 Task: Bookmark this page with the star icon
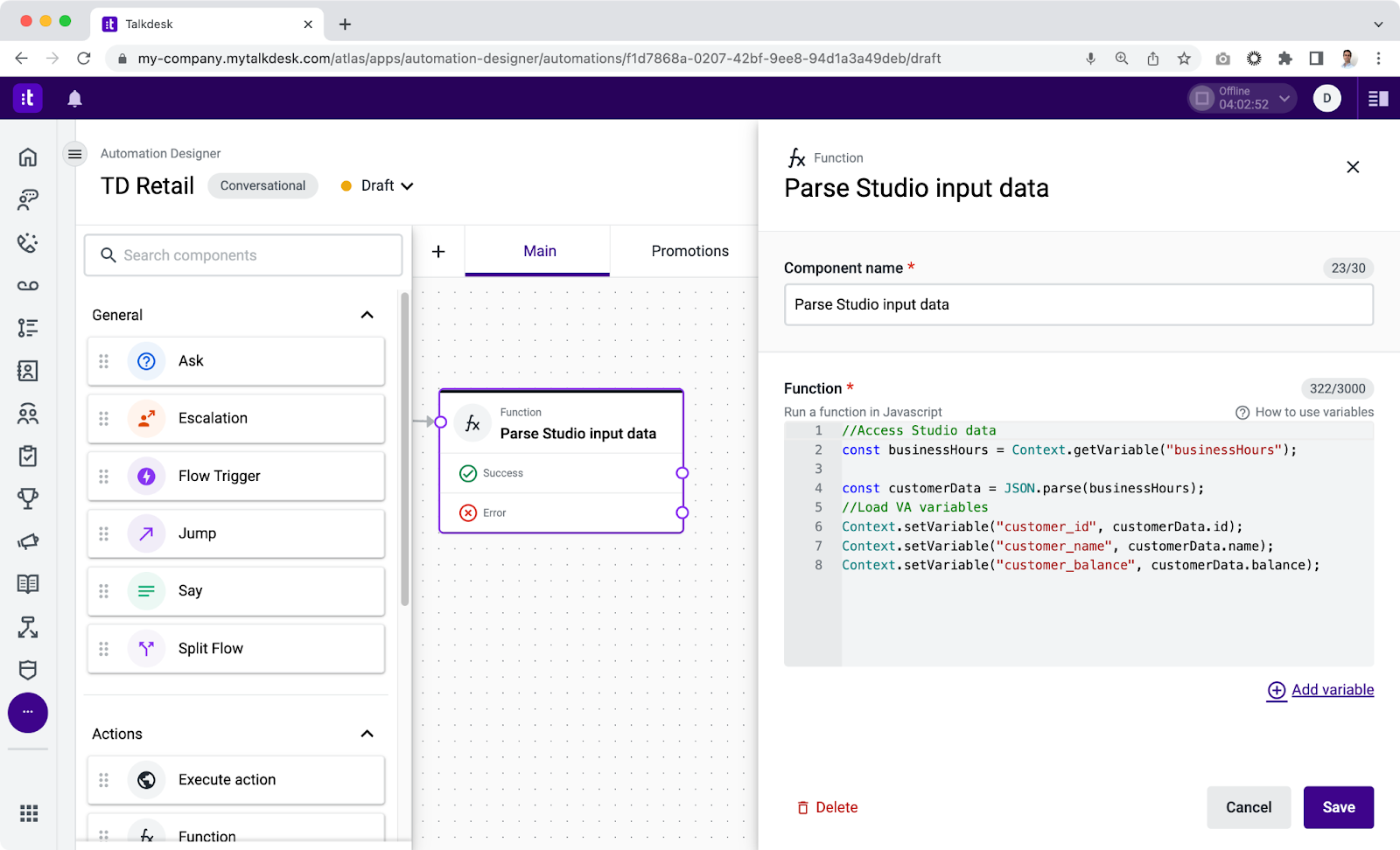[x=1184, y=59]
